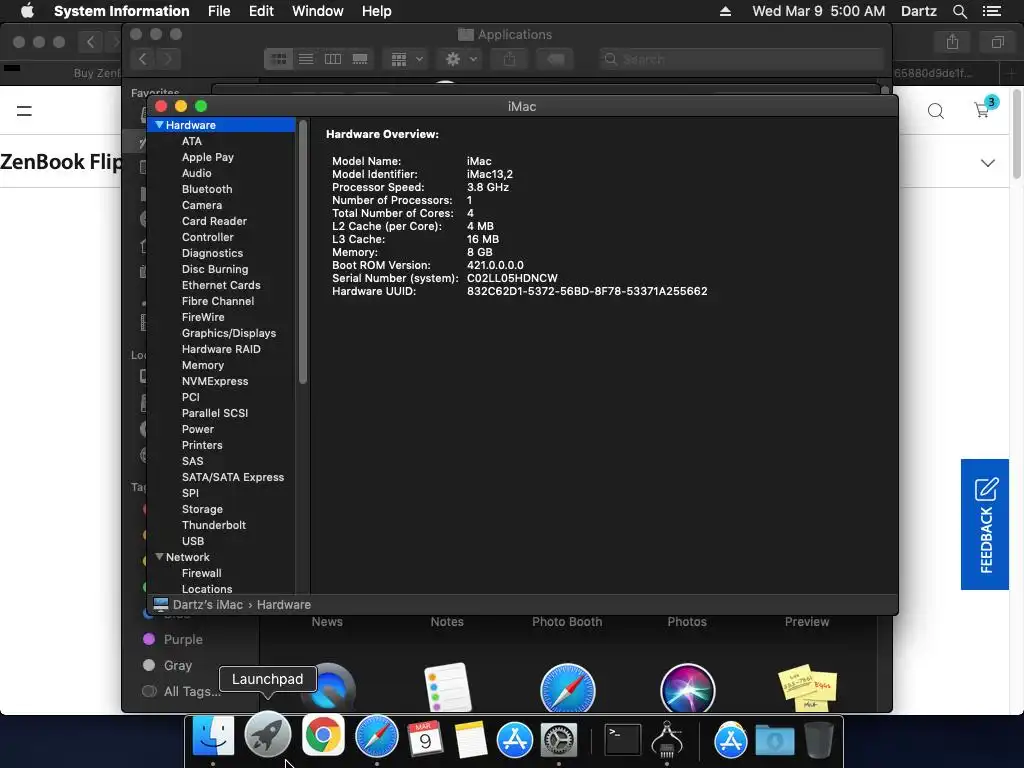Screen dimensions: 1024x768
Task: Click Dartz's iMac in the path bar
Action: pyautogui.click(x=208, y=605)
